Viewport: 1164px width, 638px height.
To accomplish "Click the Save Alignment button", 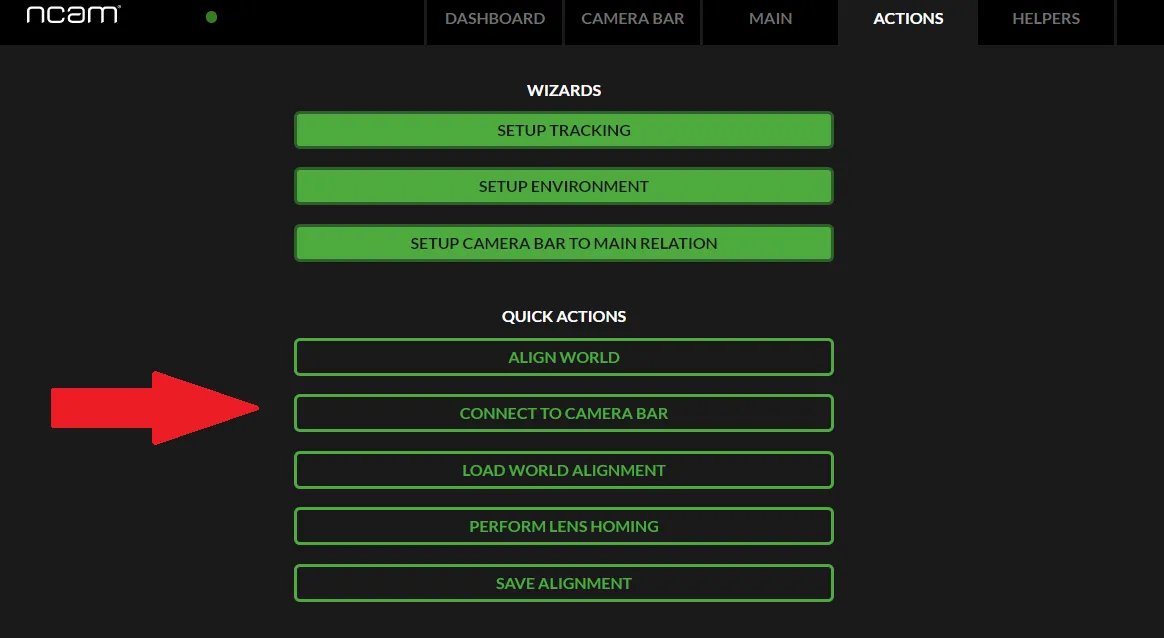I will (564, 583).
